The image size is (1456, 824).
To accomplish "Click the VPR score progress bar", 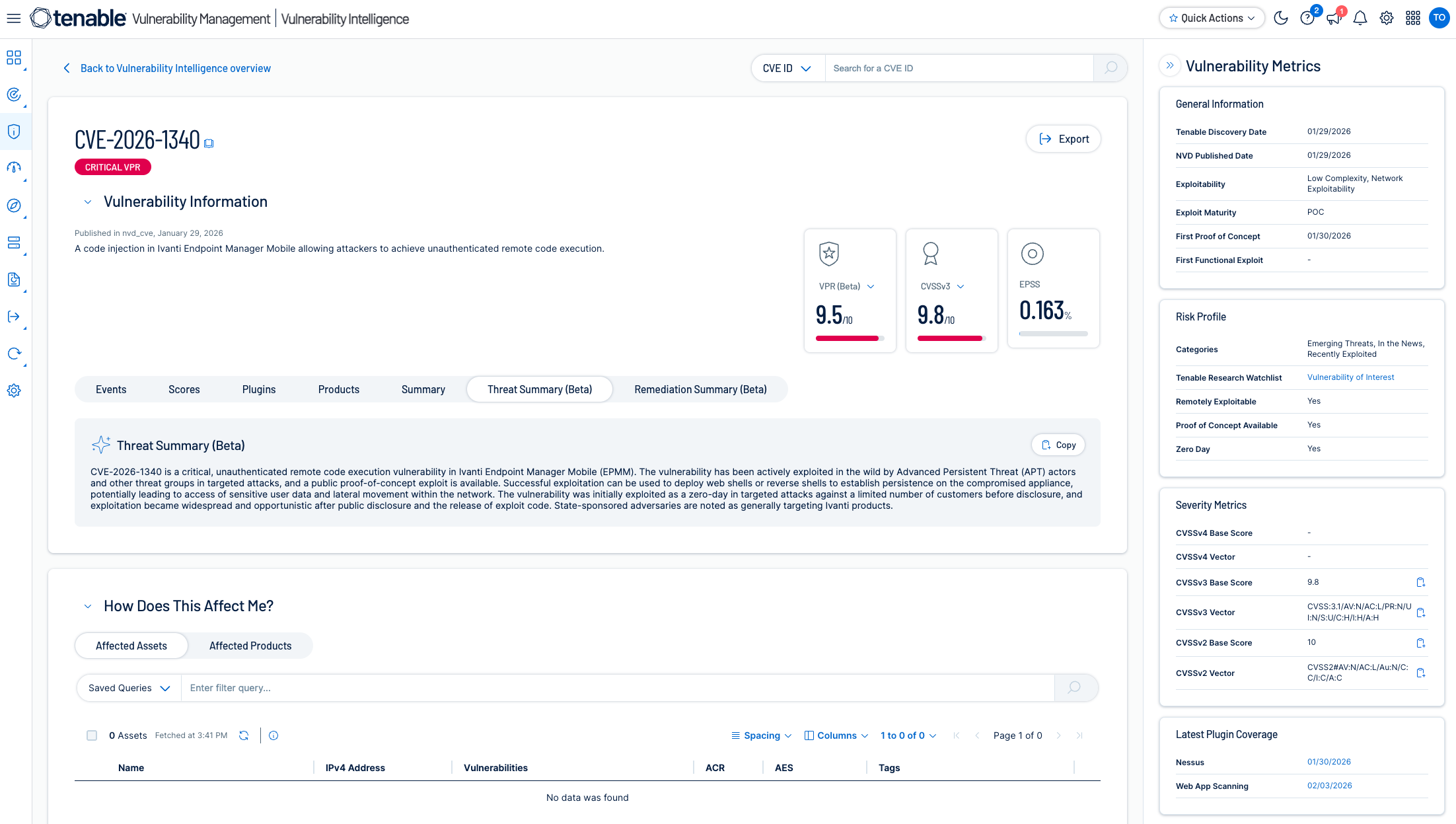I will click(x=850, y=338).
